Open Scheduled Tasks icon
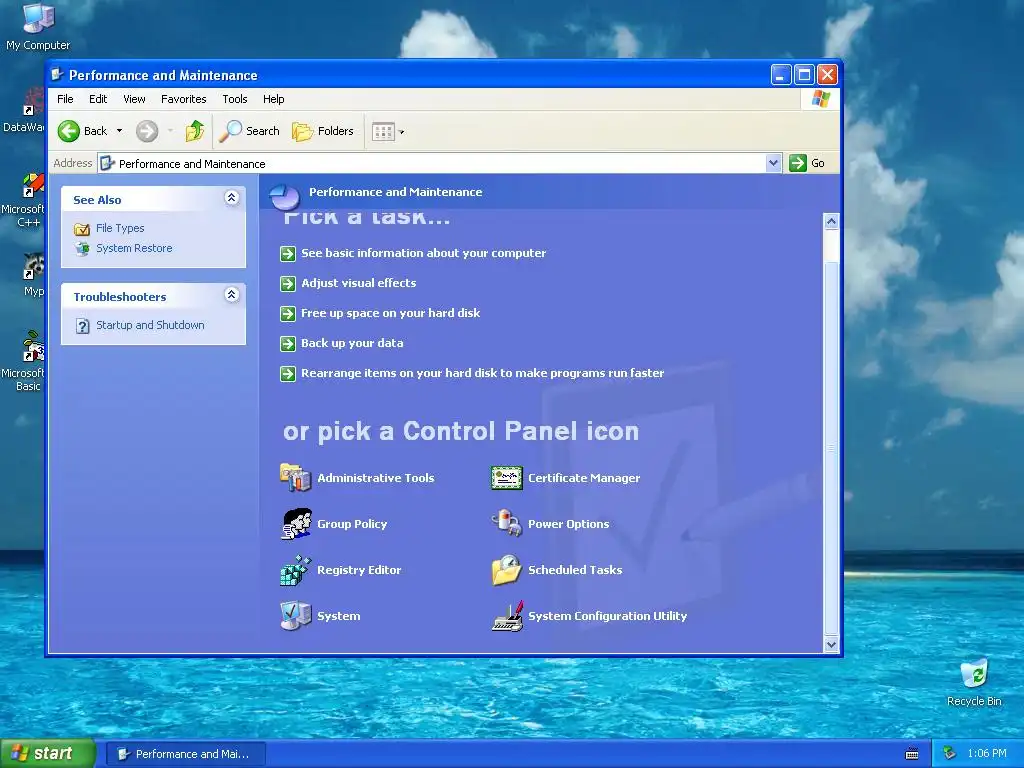This screenshot has height=768, width=1024. point(506,570)
